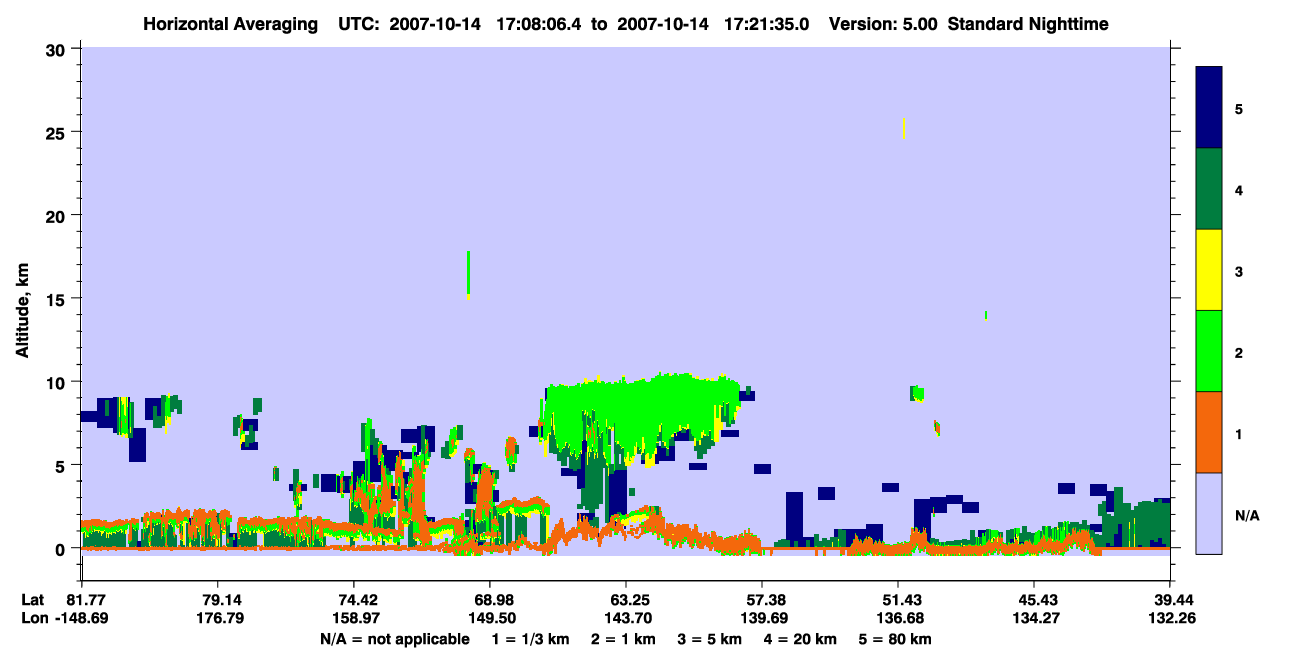Click 'Standard Nighttime' in the title
The width and height of the screenshot is (1300, 667).
click(x=1028, y=24)
